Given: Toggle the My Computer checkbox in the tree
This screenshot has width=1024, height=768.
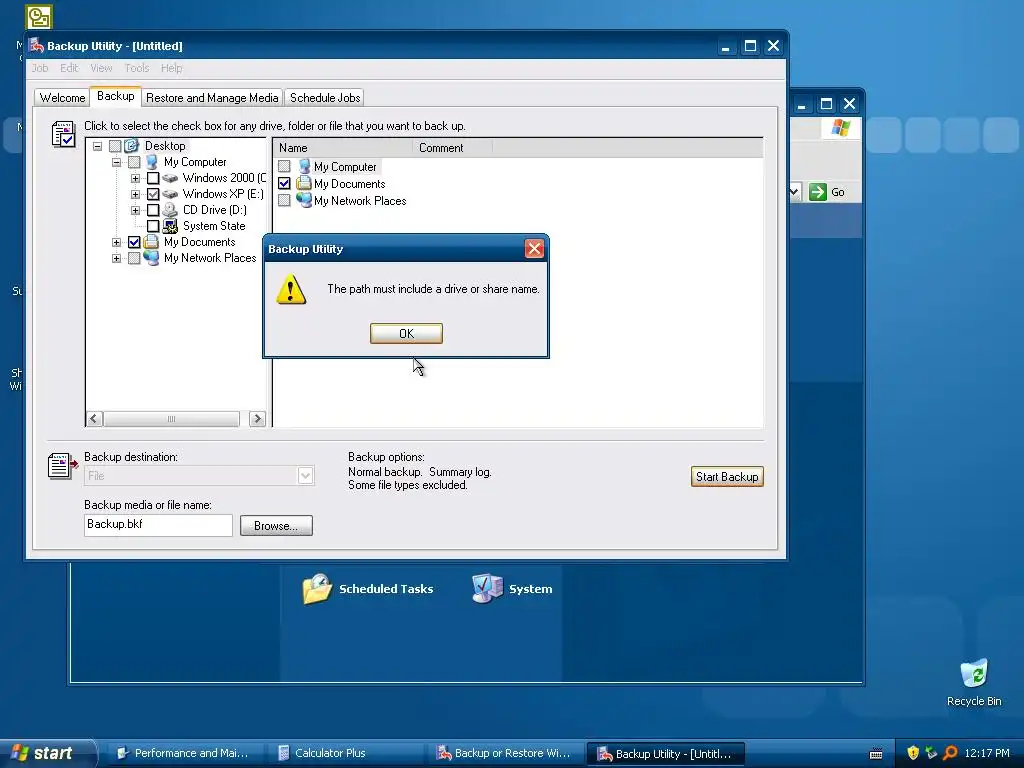Looking at the screenshot, I should (x=134, y=162).
